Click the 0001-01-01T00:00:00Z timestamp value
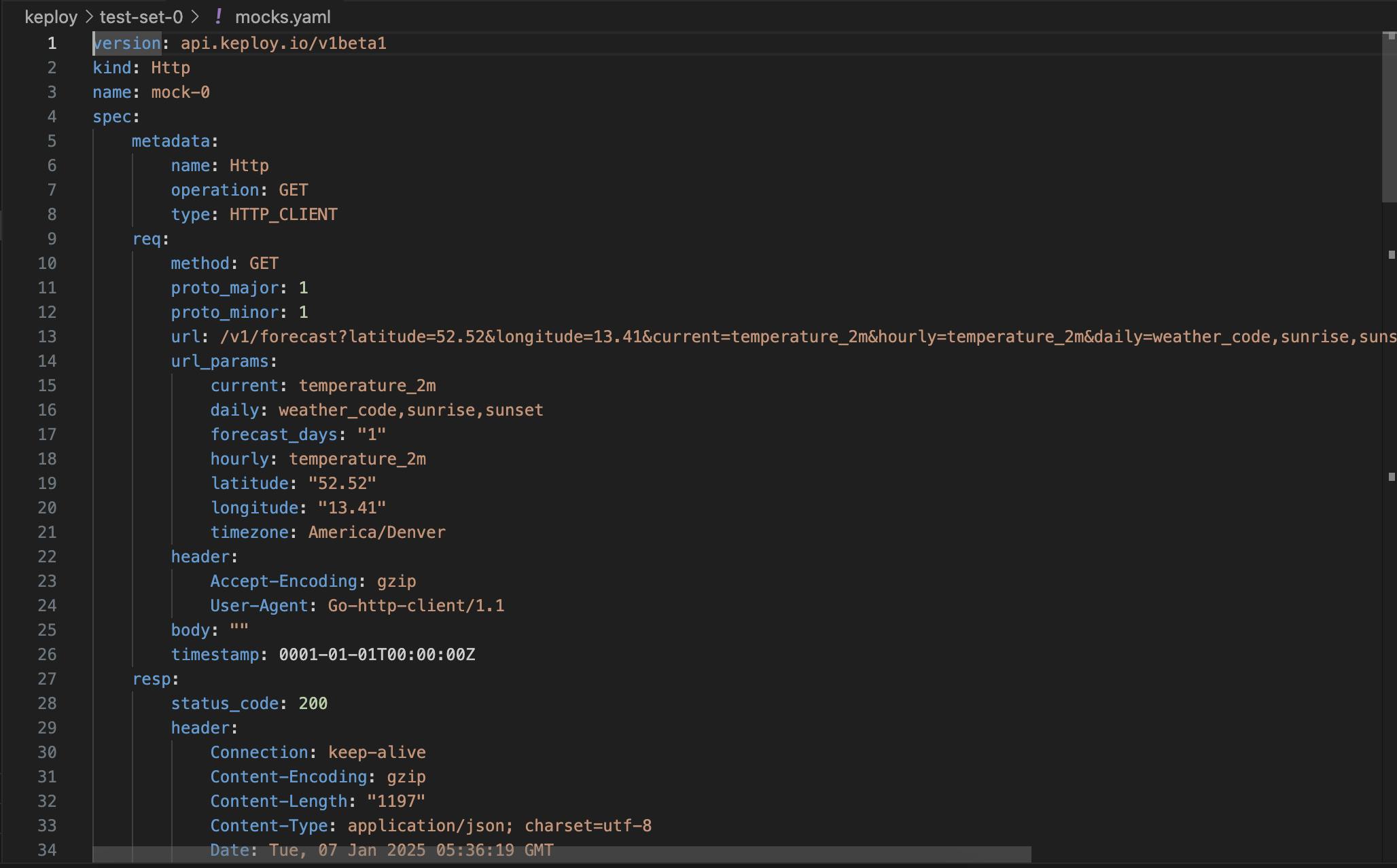1397x868 pixels. tap(377, 655)
